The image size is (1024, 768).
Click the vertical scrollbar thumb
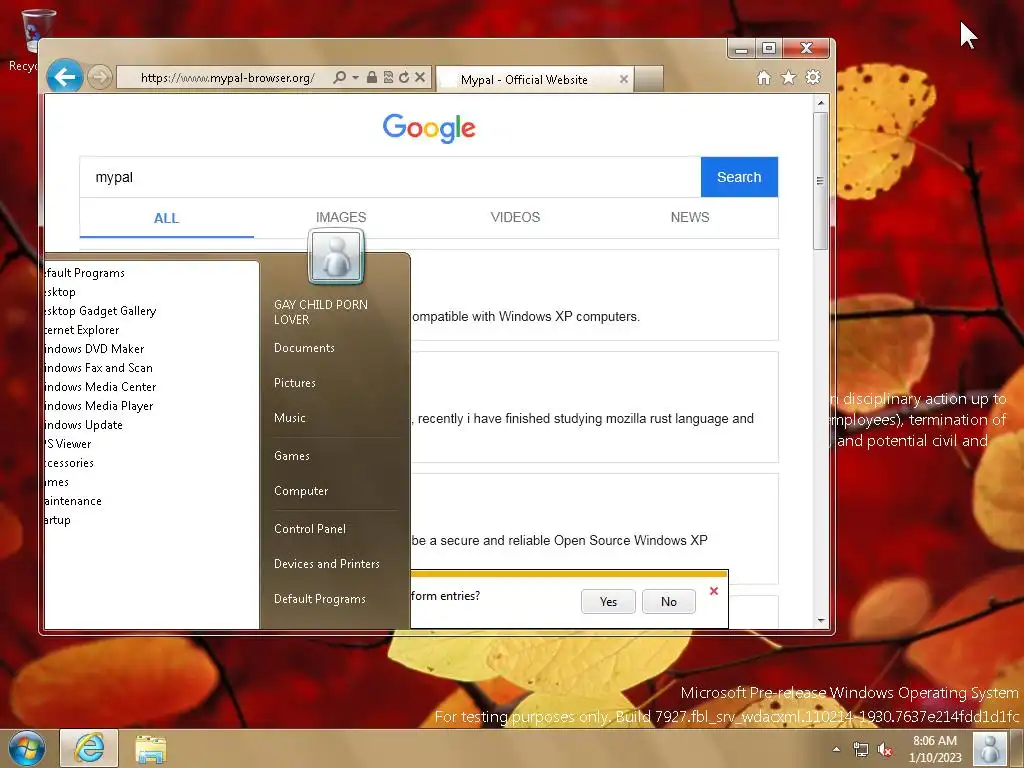pos(821,181)
